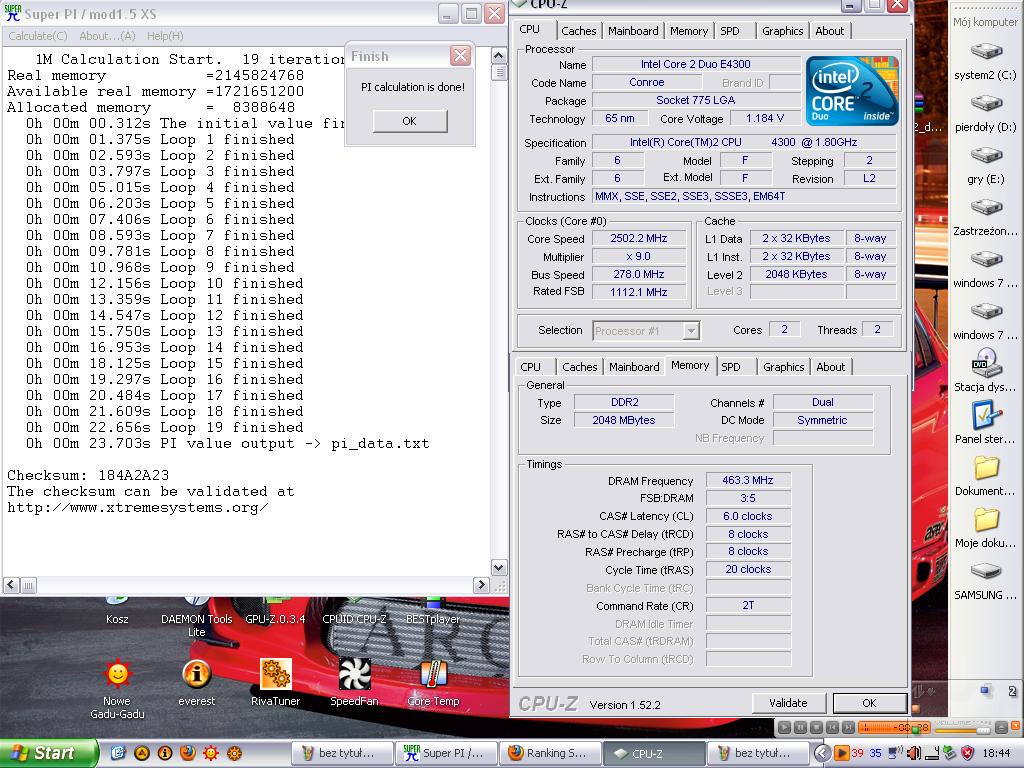Click Super PI vertical scroll down arrow
The width and height of the screenshot is (1024, 768).
pos(498,568)
